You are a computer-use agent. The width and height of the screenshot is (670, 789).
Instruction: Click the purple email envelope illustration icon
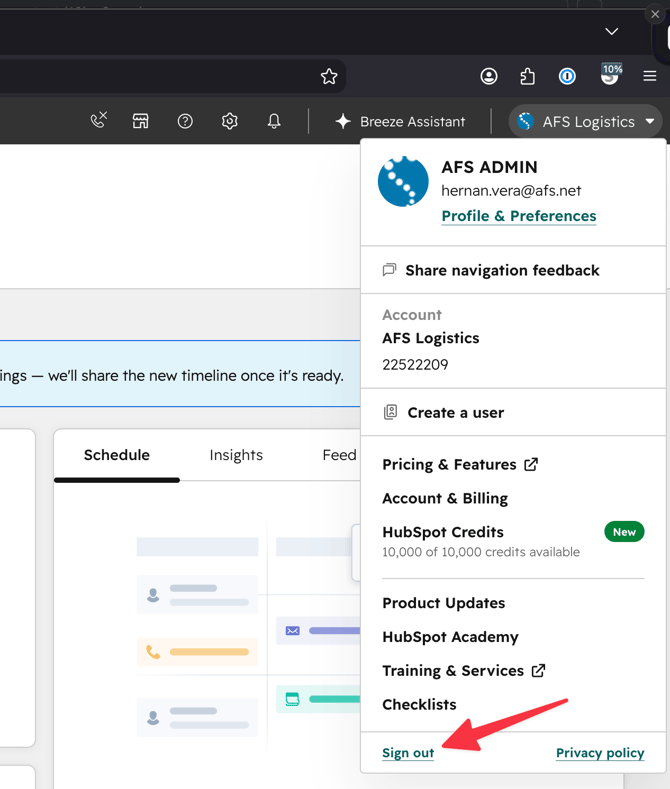click(x=293, y=630)
